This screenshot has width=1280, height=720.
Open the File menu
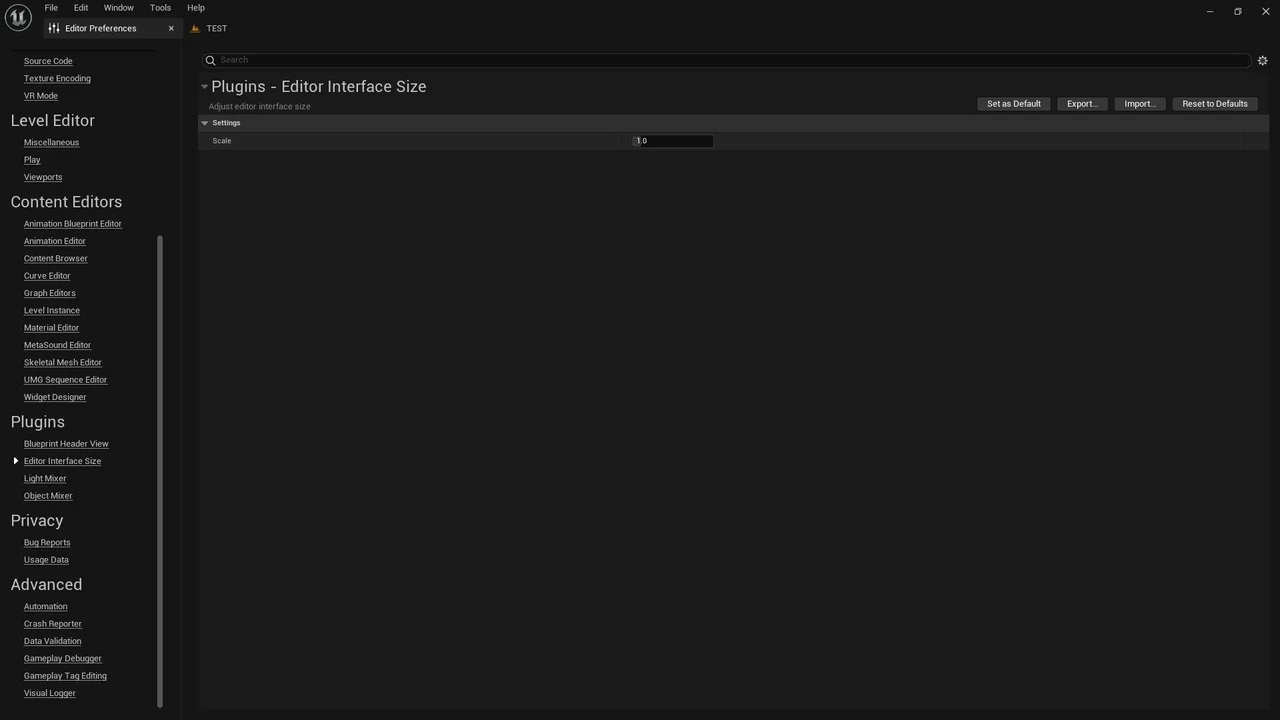coord(51,8)
